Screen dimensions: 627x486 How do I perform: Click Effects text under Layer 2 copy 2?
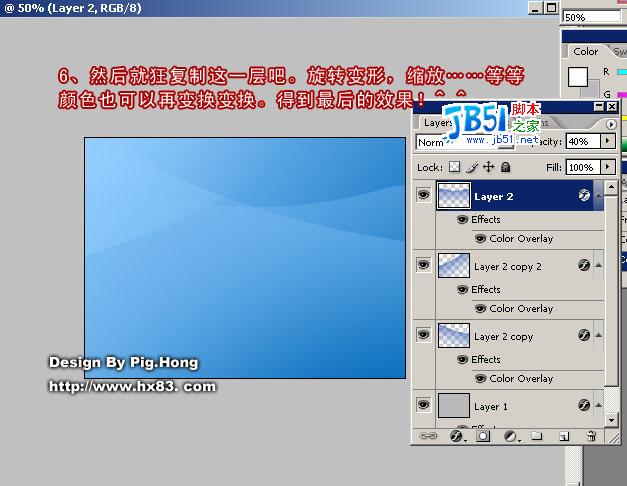coord(486,289)
